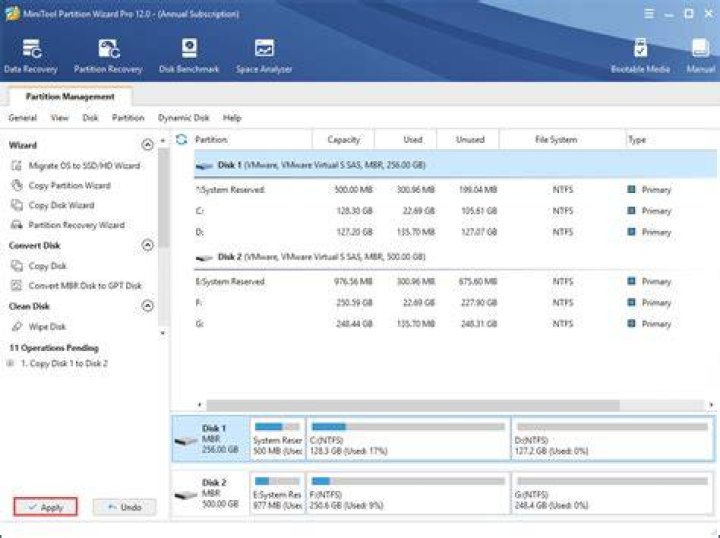Collapse the Convert Disk section

point(147,245)
